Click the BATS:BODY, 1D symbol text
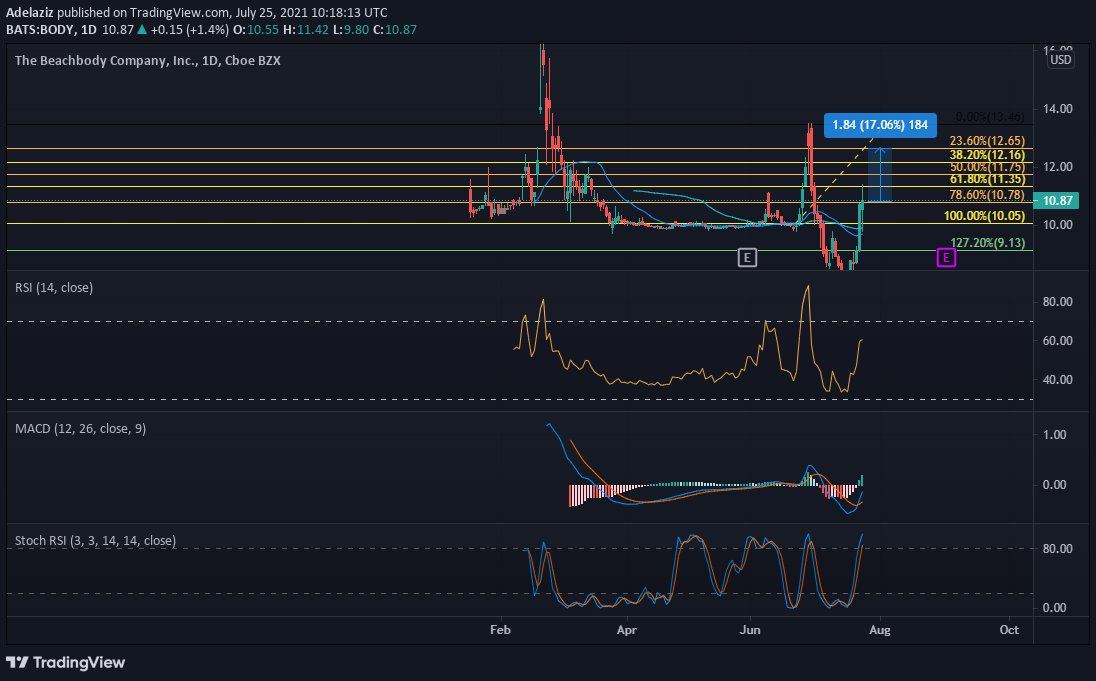Image resolution: width=1096 pixels, height=681 pixels. (51, 29)
